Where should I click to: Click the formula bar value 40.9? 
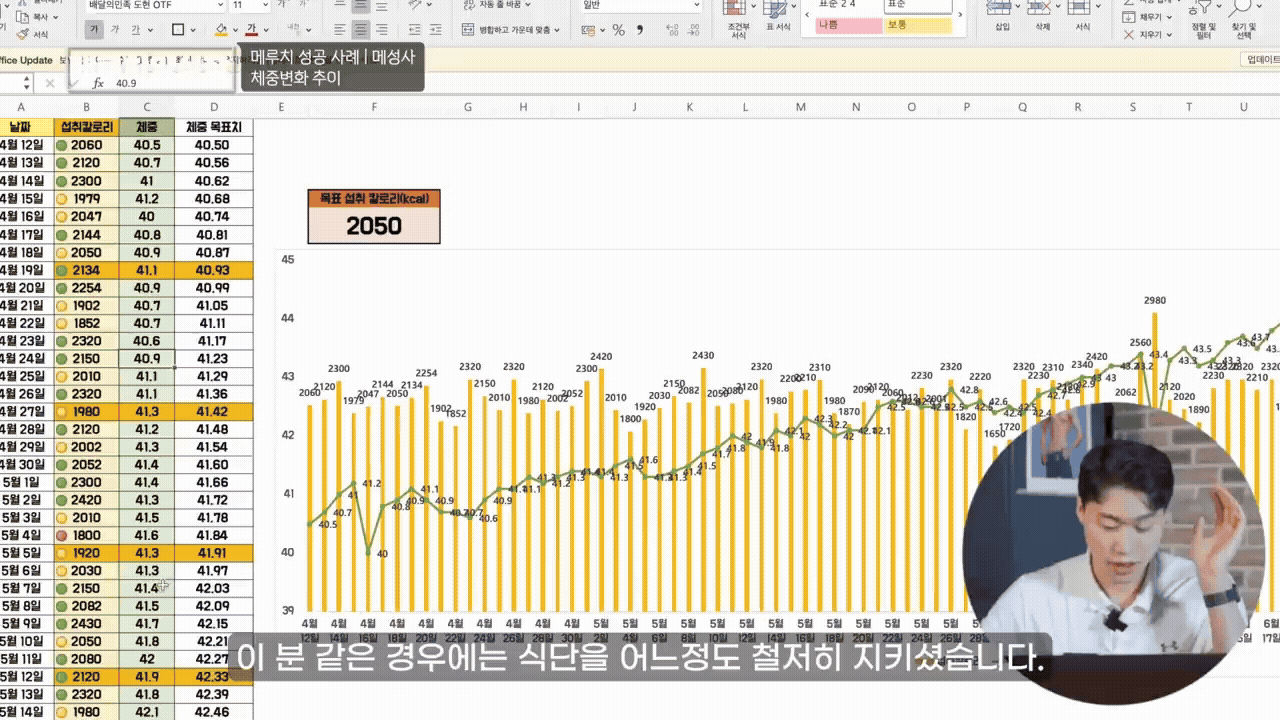[126, 84]
